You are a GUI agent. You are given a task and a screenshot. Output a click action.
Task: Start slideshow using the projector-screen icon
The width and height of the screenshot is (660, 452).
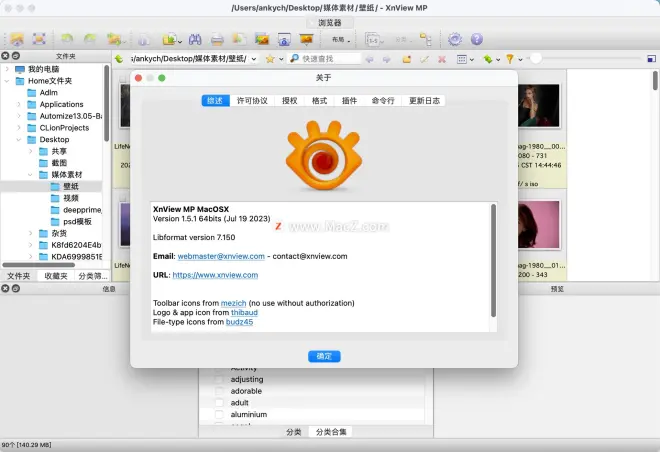306,39
